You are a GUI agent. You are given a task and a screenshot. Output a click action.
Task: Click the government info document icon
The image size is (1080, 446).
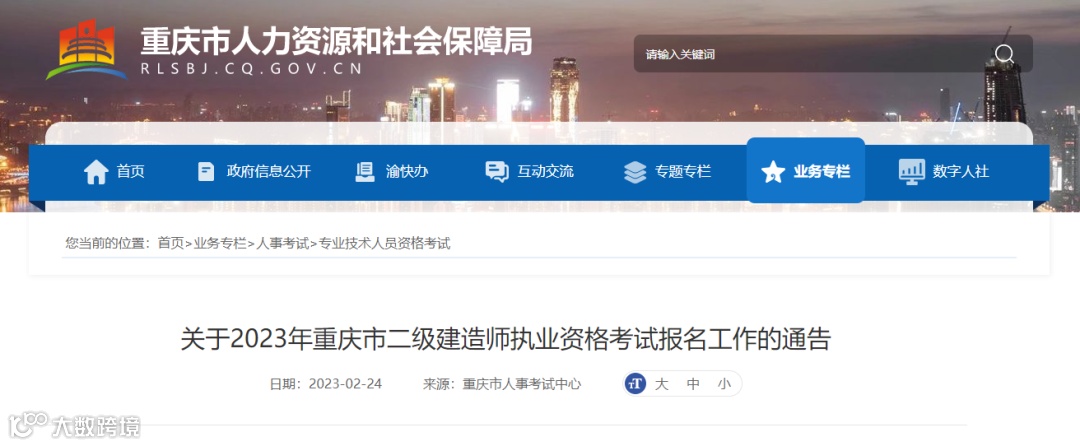(206, 171)
